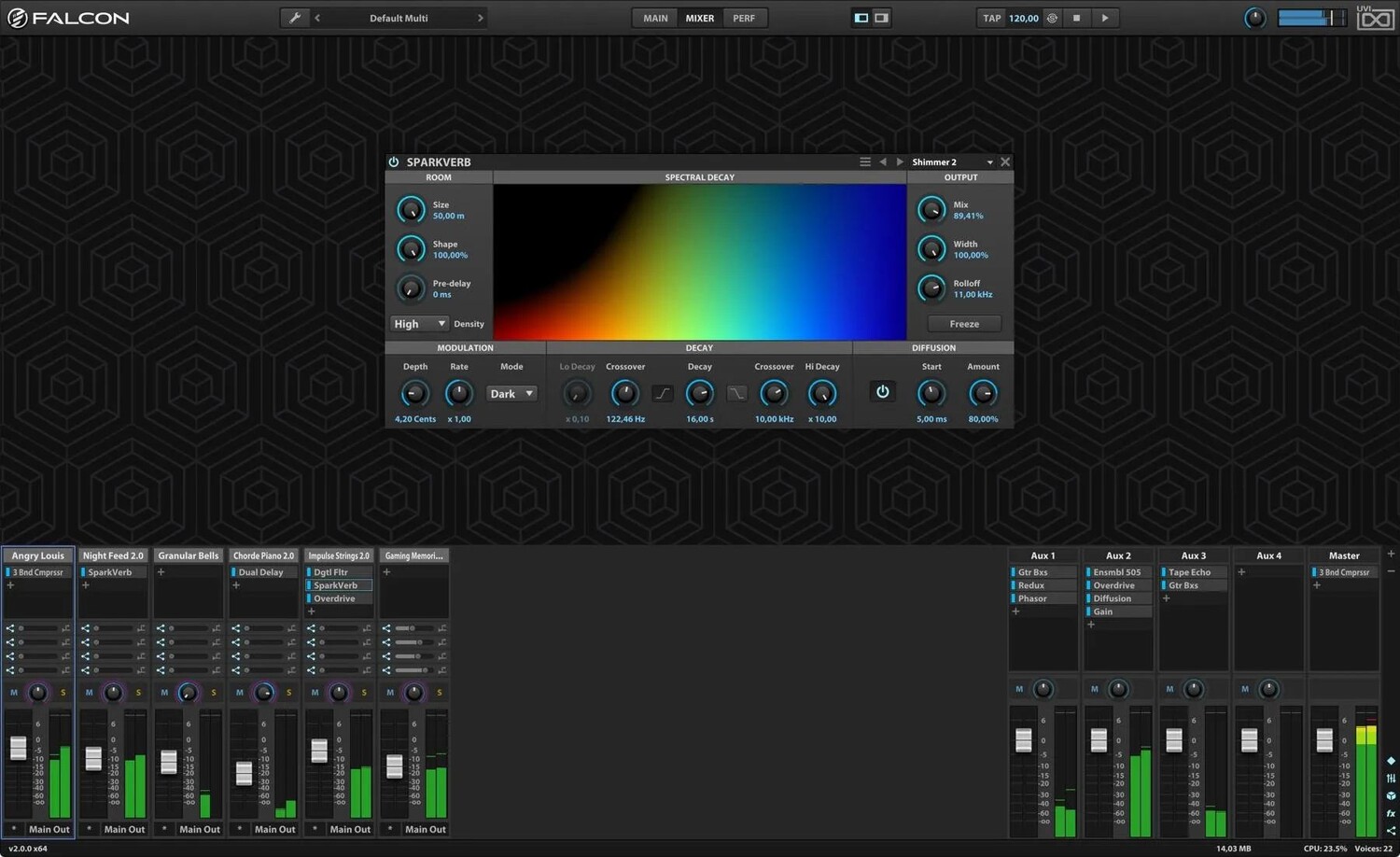
Task: Solo the Night Feed 2.0 channel
Action: (138, 692)
